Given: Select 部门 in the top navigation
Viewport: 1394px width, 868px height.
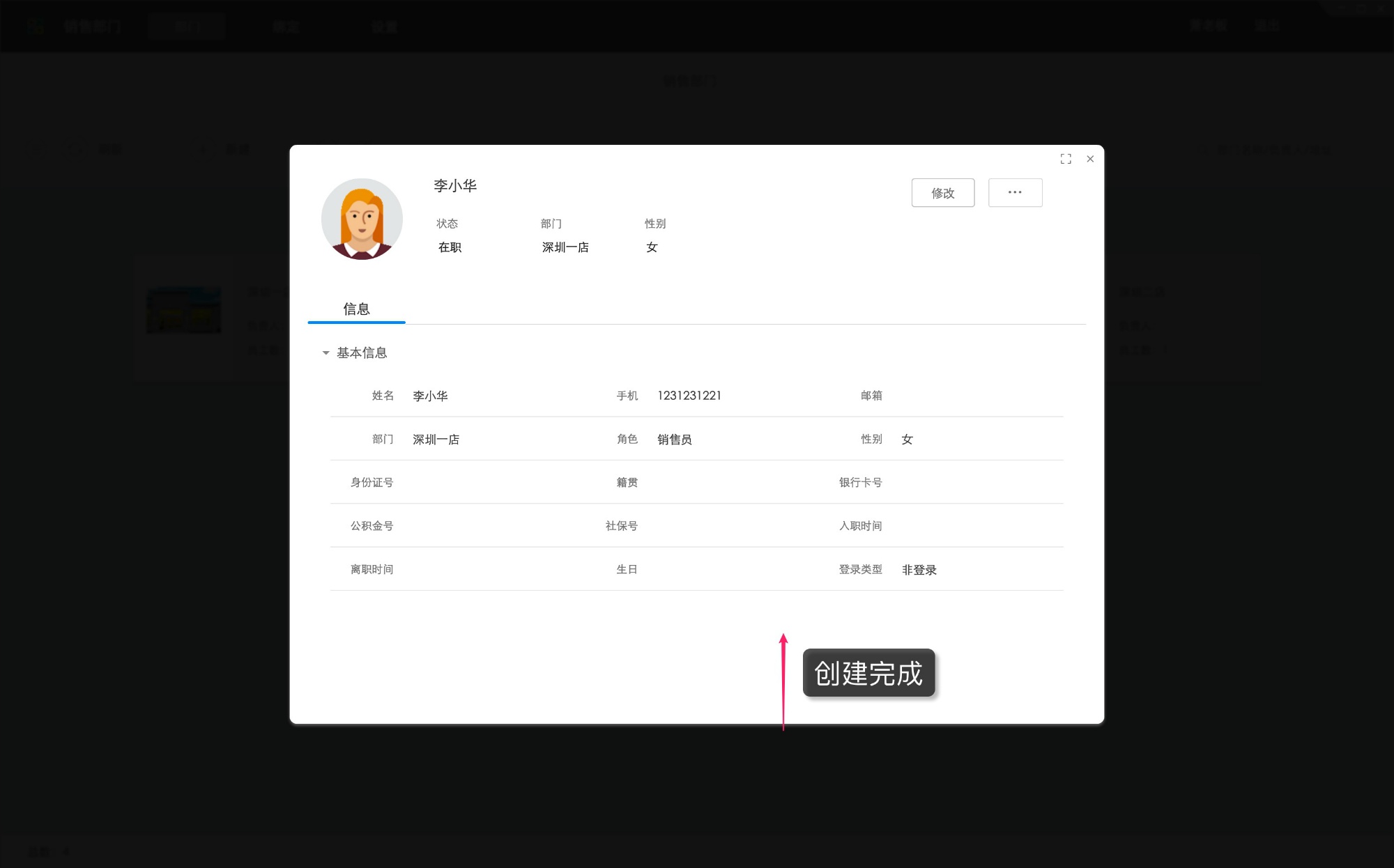Looking at the screenshot, I should 187,26.
